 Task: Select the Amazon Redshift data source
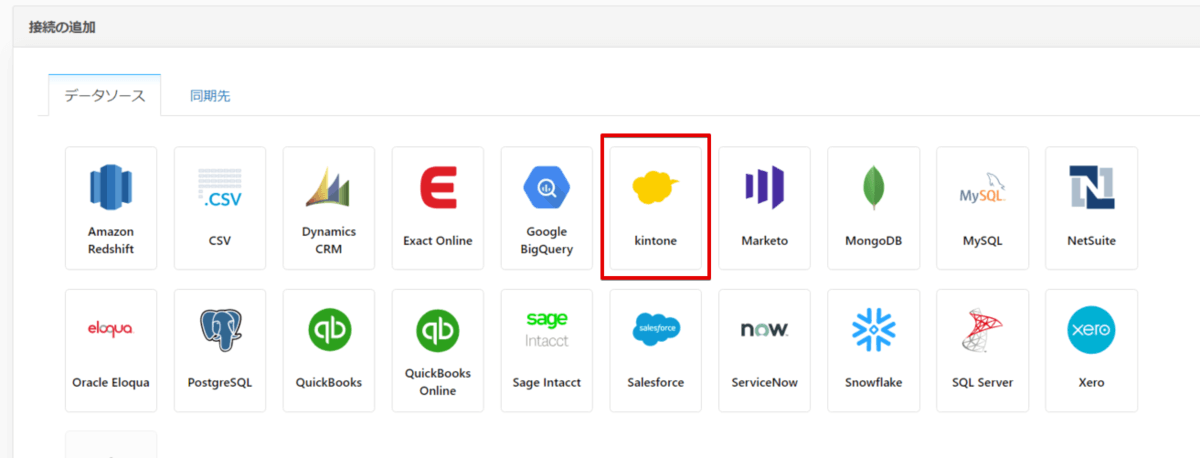tap(111, 208)
